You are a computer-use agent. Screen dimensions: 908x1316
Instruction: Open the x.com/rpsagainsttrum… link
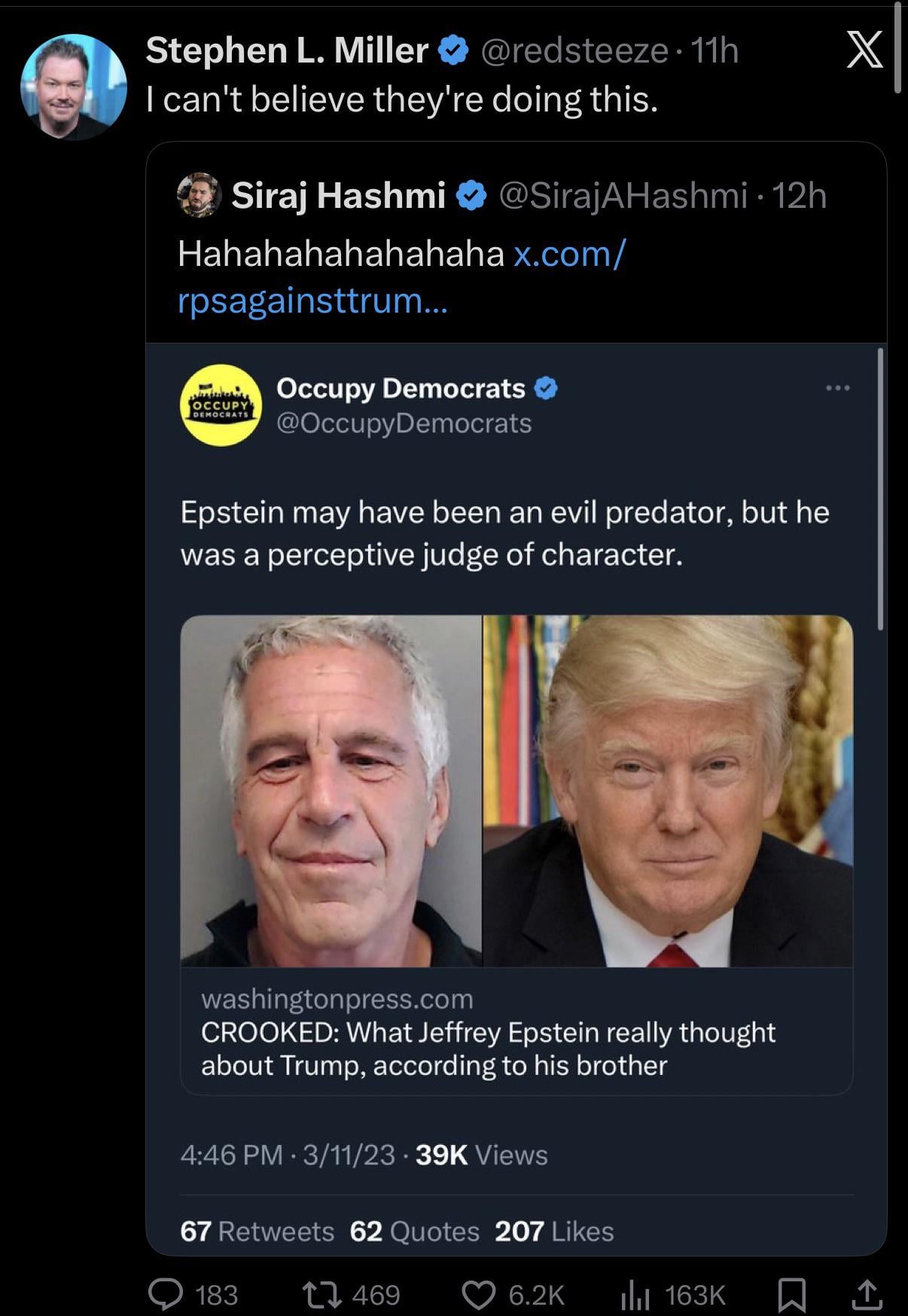click(x=401, y=277)
